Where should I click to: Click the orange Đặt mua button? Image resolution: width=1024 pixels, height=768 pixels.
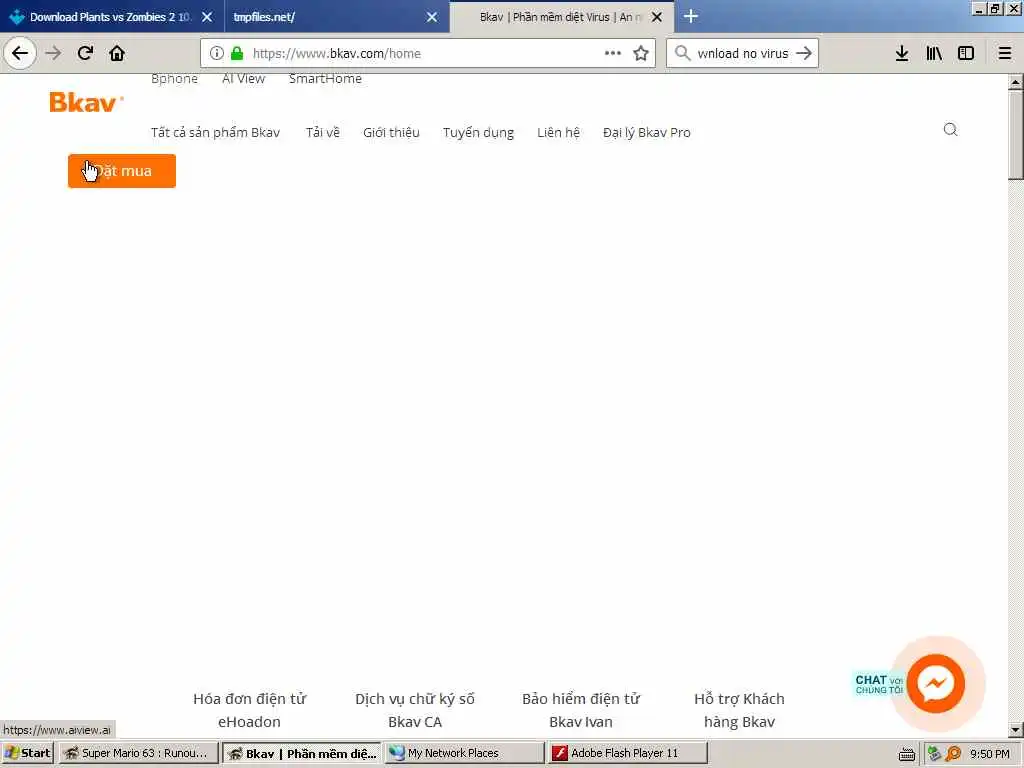[122, 171]
